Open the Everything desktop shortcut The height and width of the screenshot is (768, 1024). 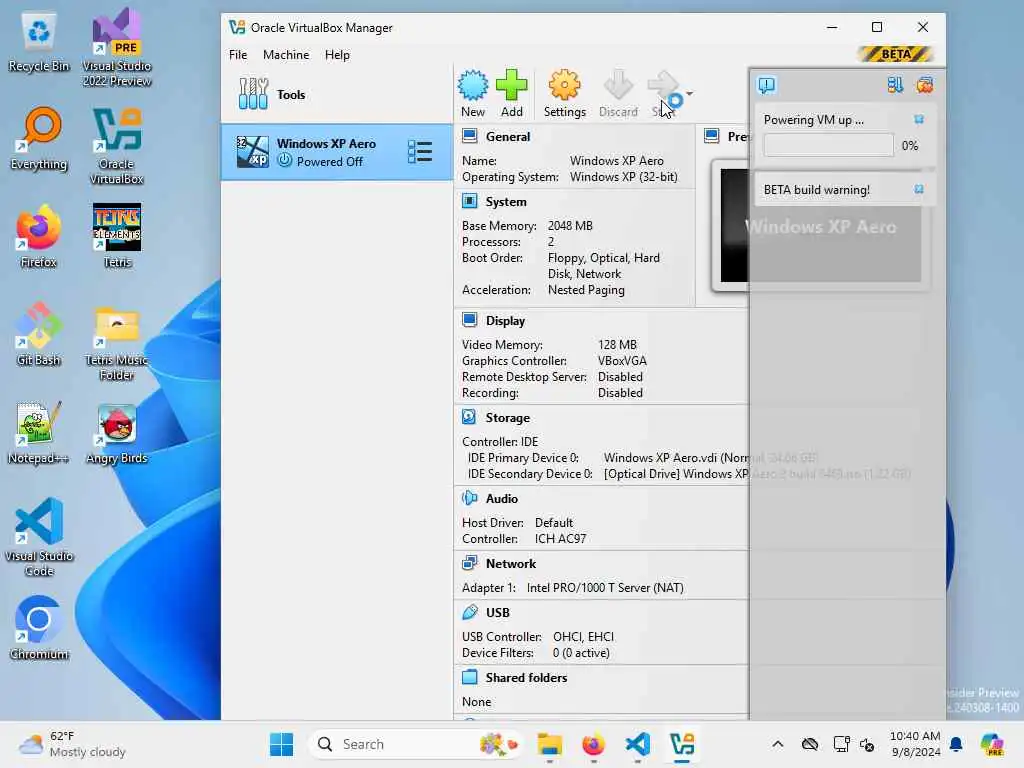tap(39, 139)
